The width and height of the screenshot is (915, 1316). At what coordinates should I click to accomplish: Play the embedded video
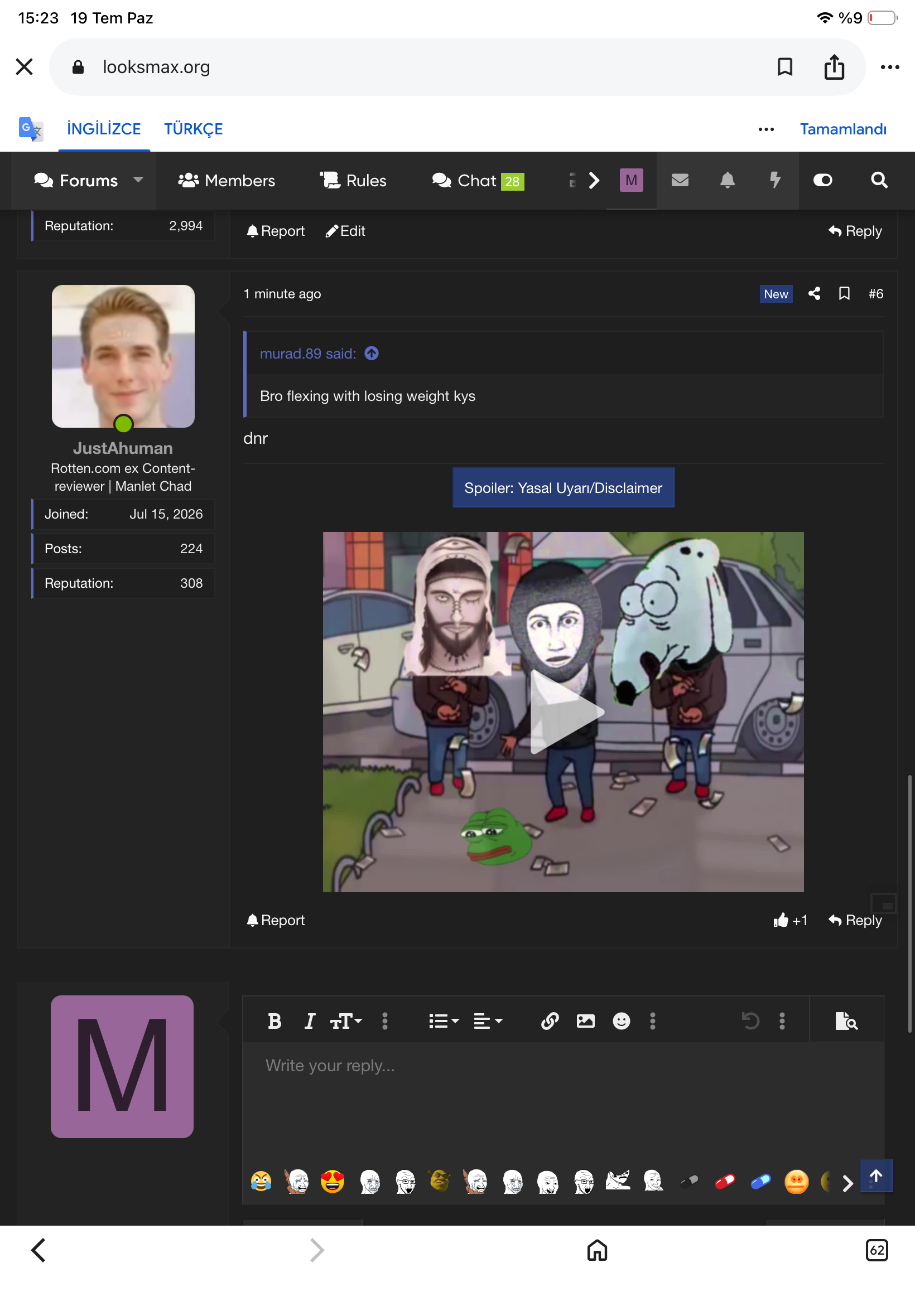click(x=563, y=712)
